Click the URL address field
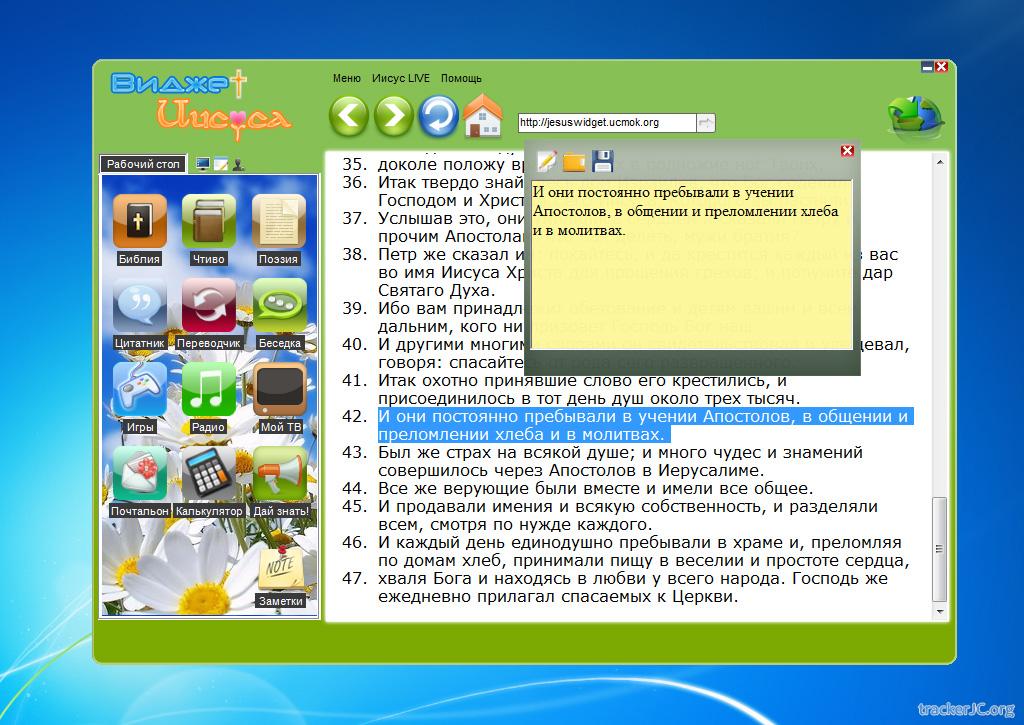The image size is (1024, 725). [x=605, y=123]
